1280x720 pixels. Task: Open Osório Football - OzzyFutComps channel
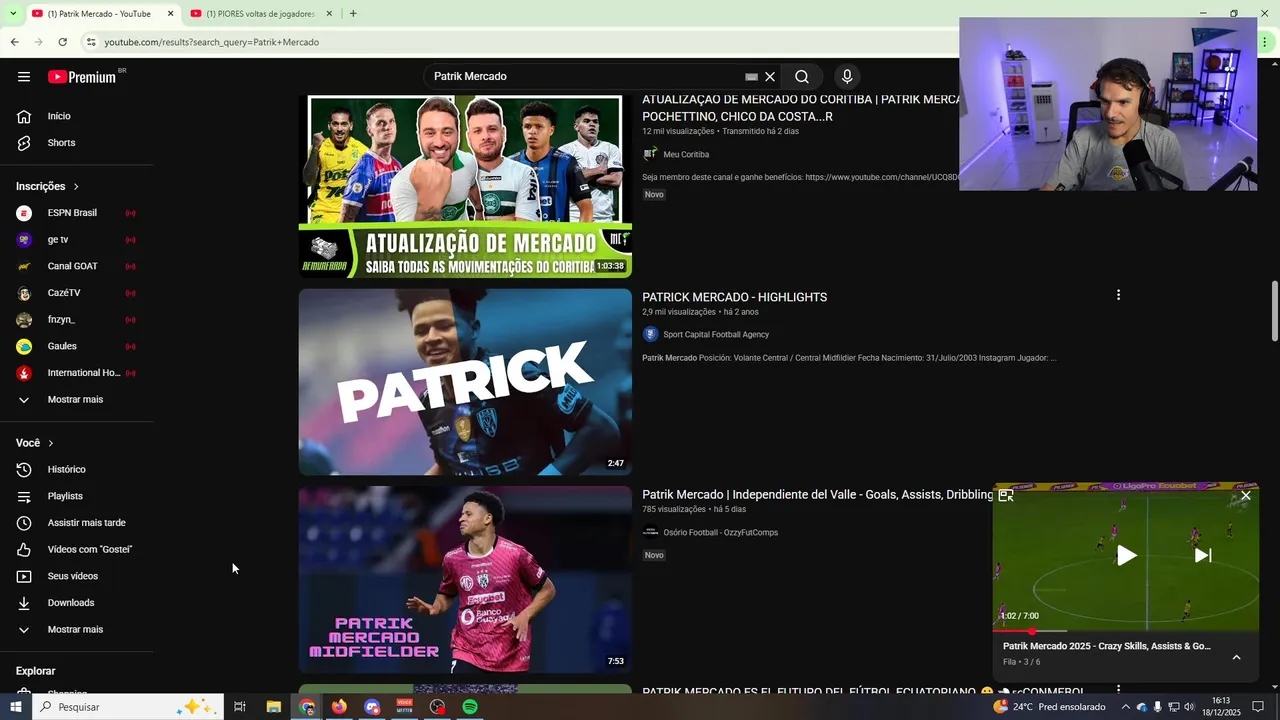pos(720,533)
